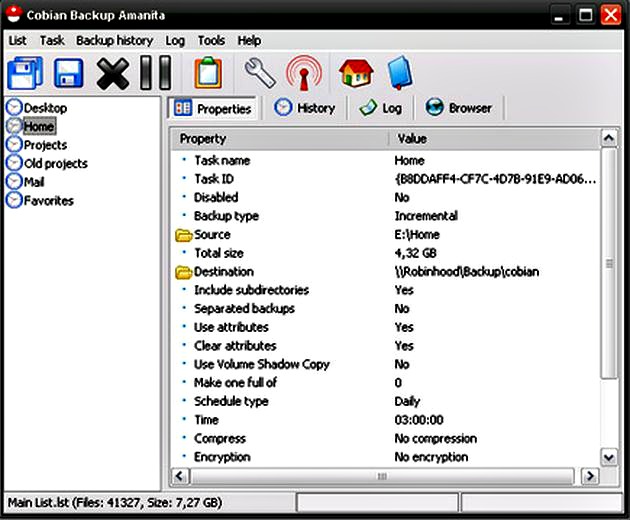The image size is (630, 520).
Task: Switch to the History tab
Action: point(305,108)
